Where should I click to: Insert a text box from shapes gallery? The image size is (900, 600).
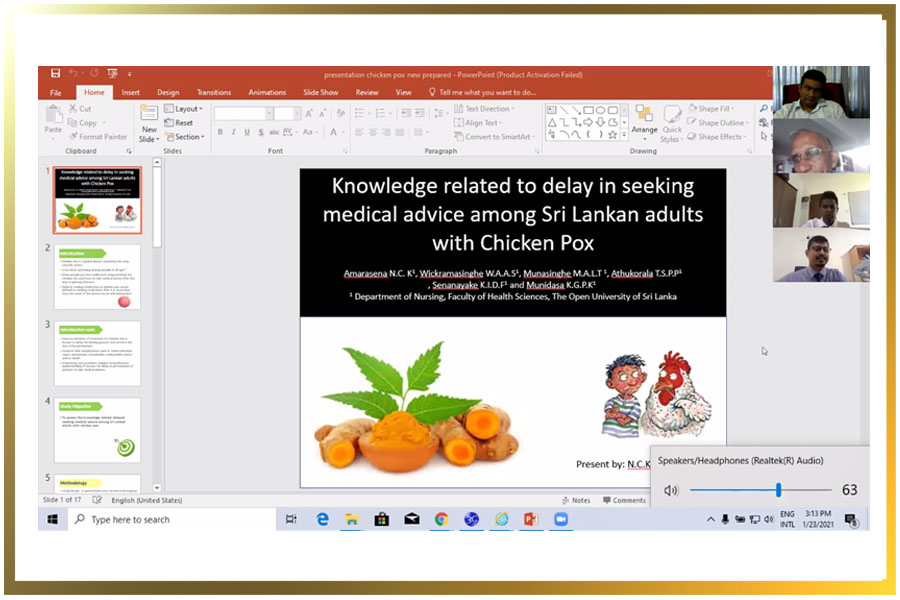point(552,110)
